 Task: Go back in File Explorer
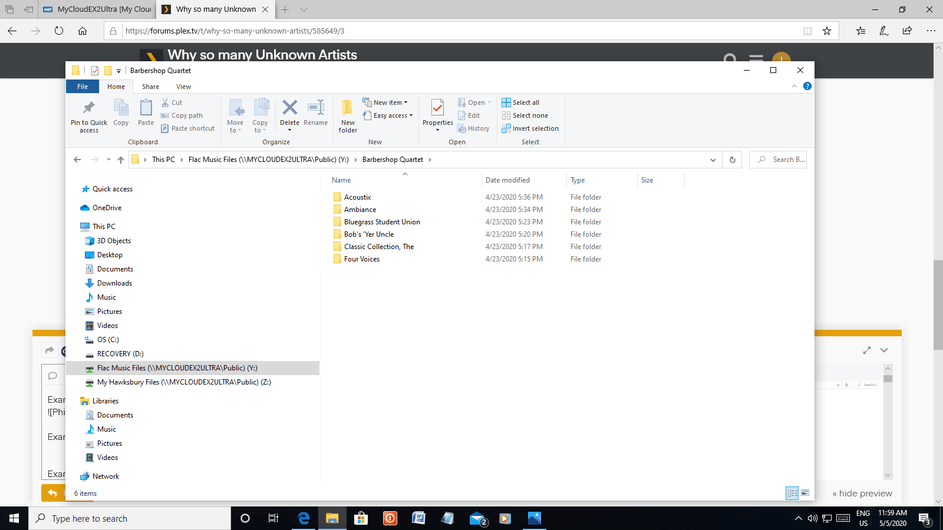[78, 159]
